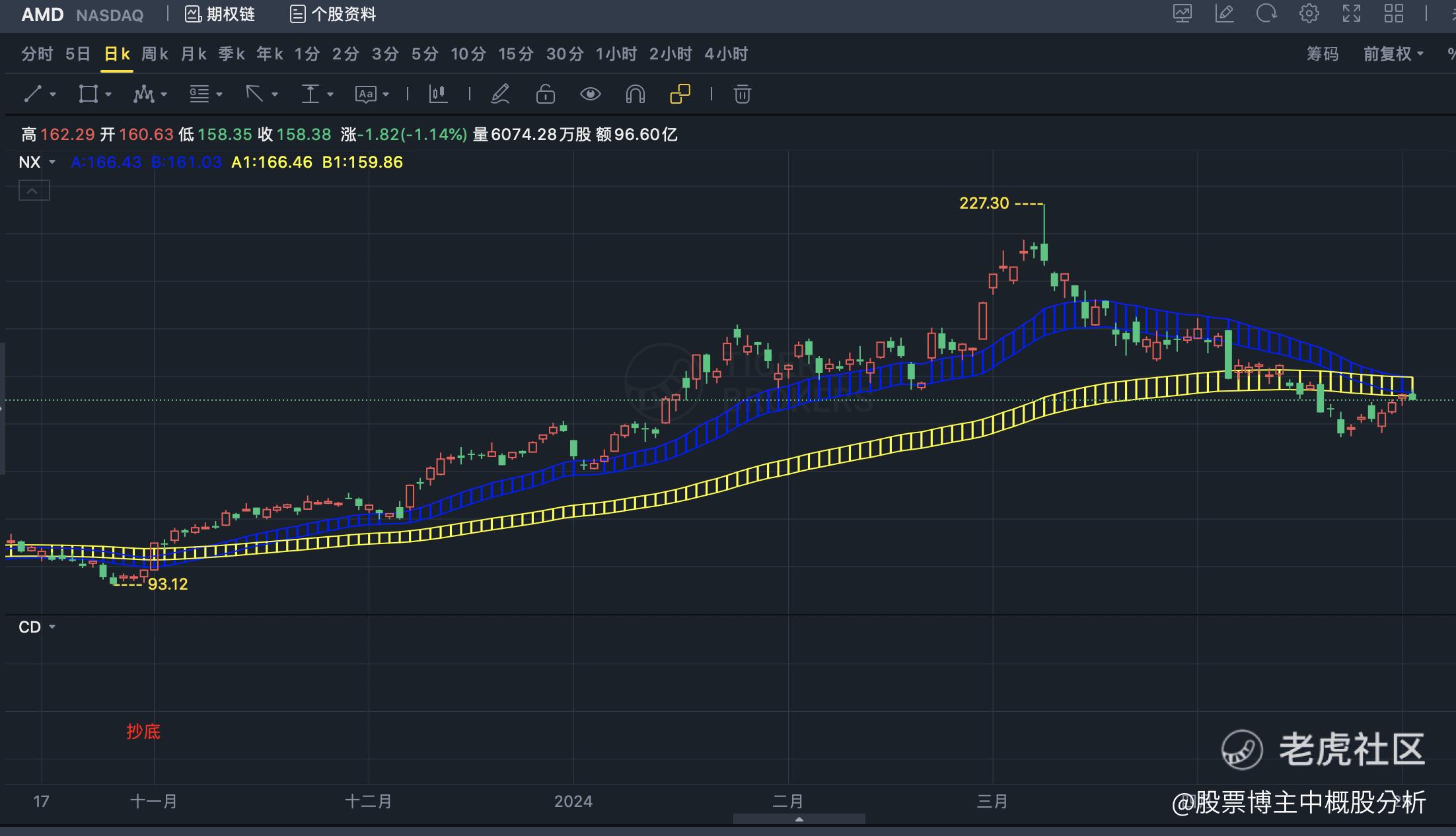Toggle the highlighted yellow linked-drawing icon
The image size is (1456, 836).
(x=680, y=94)
